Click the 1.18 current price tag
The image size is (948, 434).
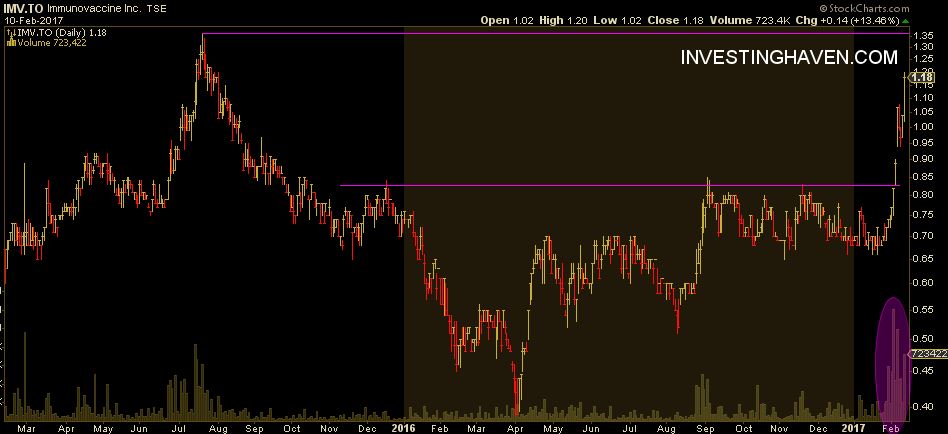[926, 76]
